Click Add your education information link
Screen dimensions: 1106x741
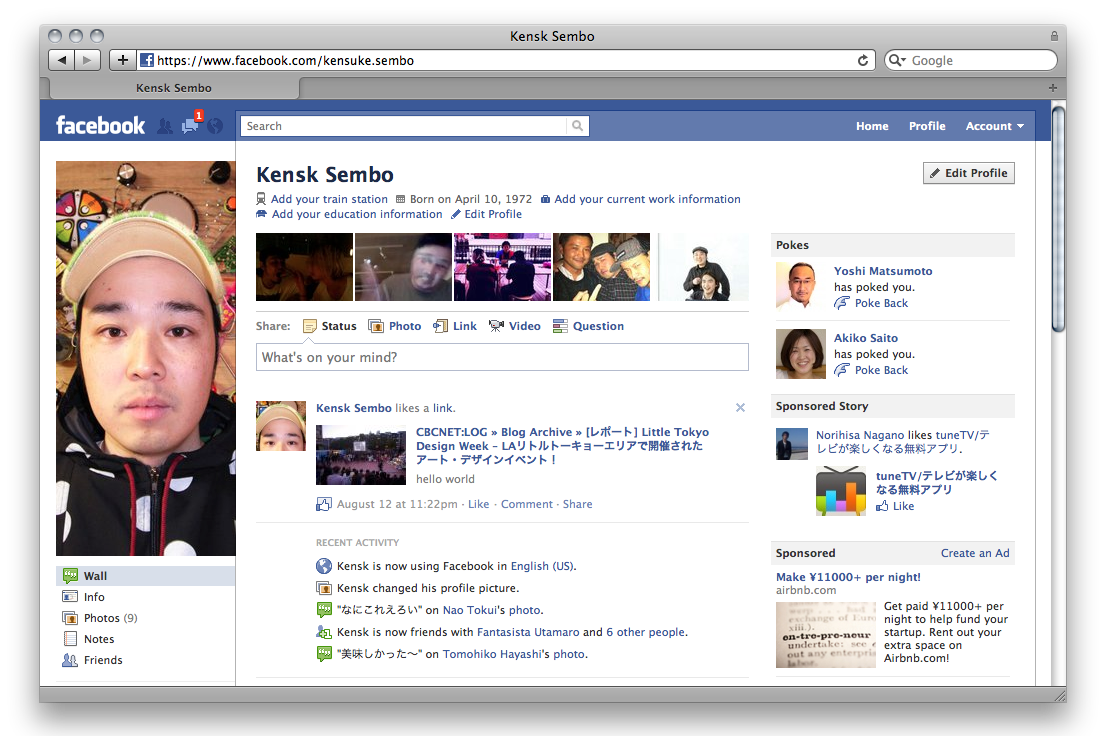(x=357, y=214)
